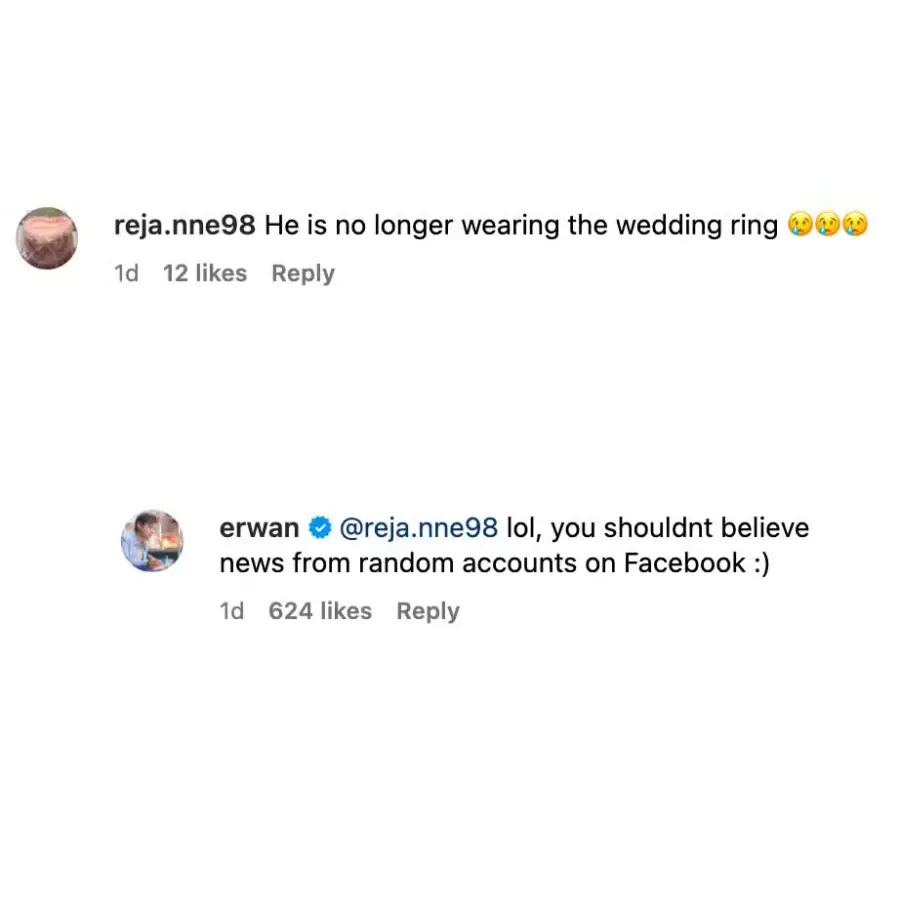Screen dimensions: 900x900
Task: Open reja.nne98's profile picture
Action: tap(47, 238)
